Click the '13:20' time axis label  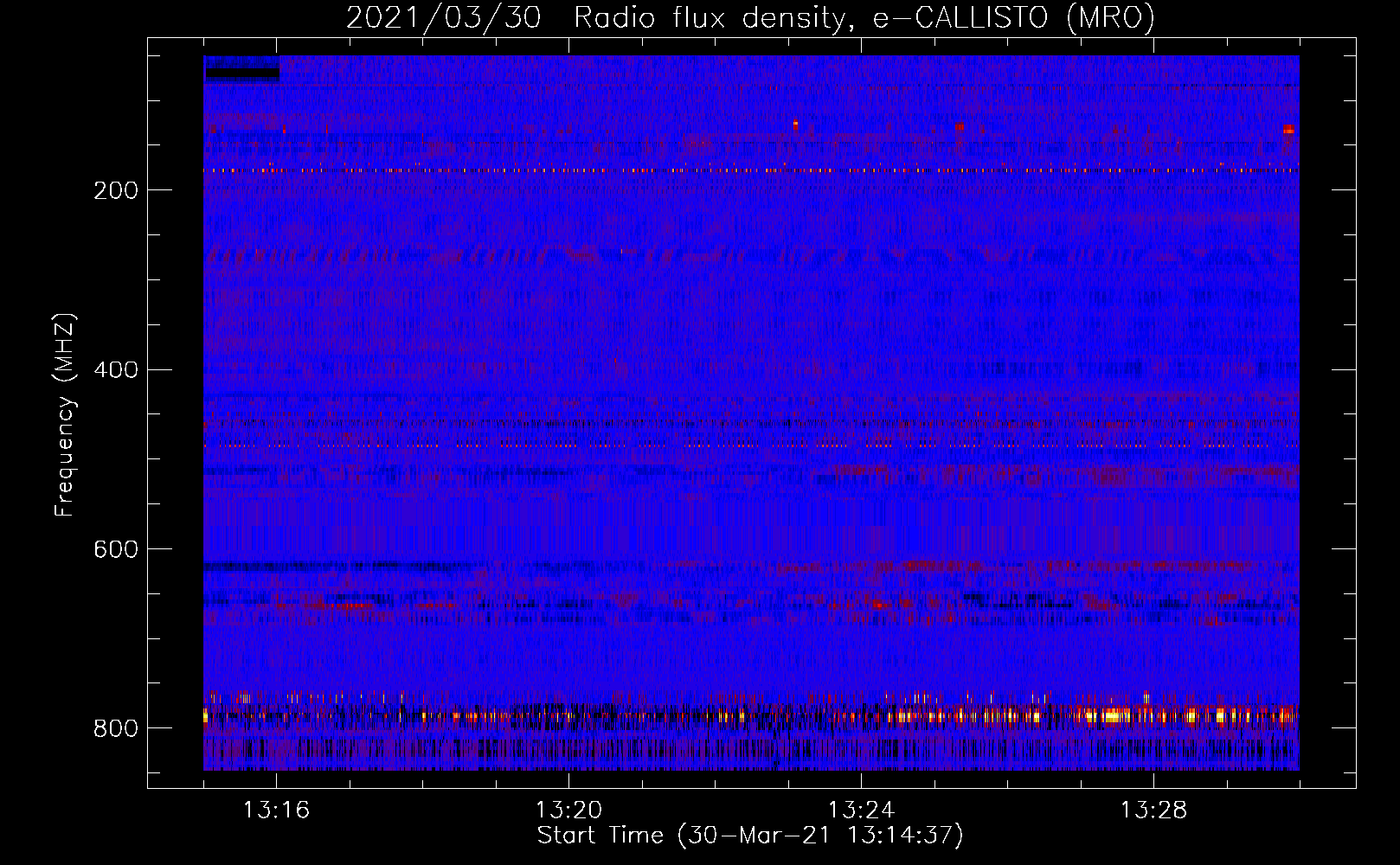click(568, 811)
